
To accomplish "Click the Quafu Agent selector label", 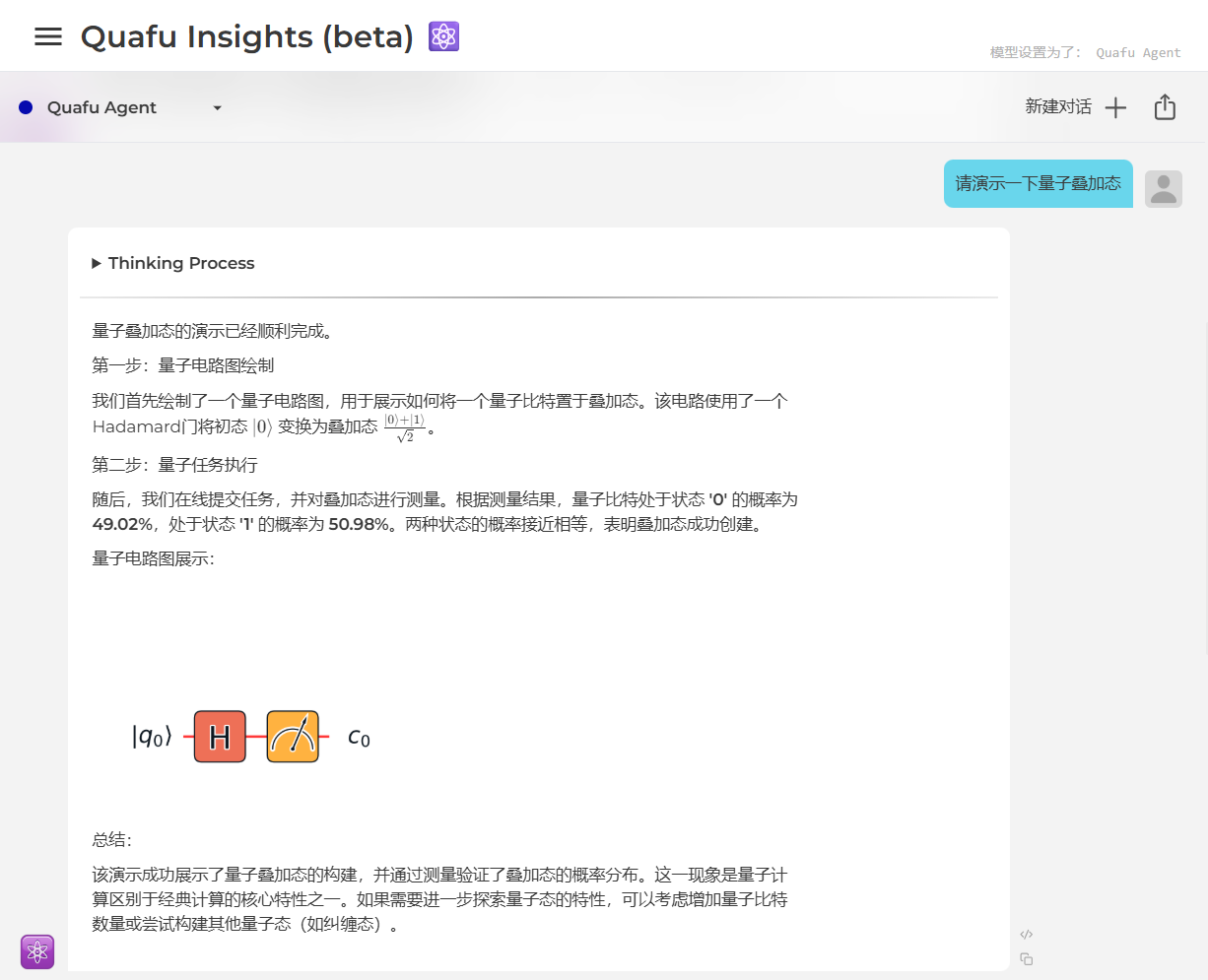I will (x=101, y=108).
